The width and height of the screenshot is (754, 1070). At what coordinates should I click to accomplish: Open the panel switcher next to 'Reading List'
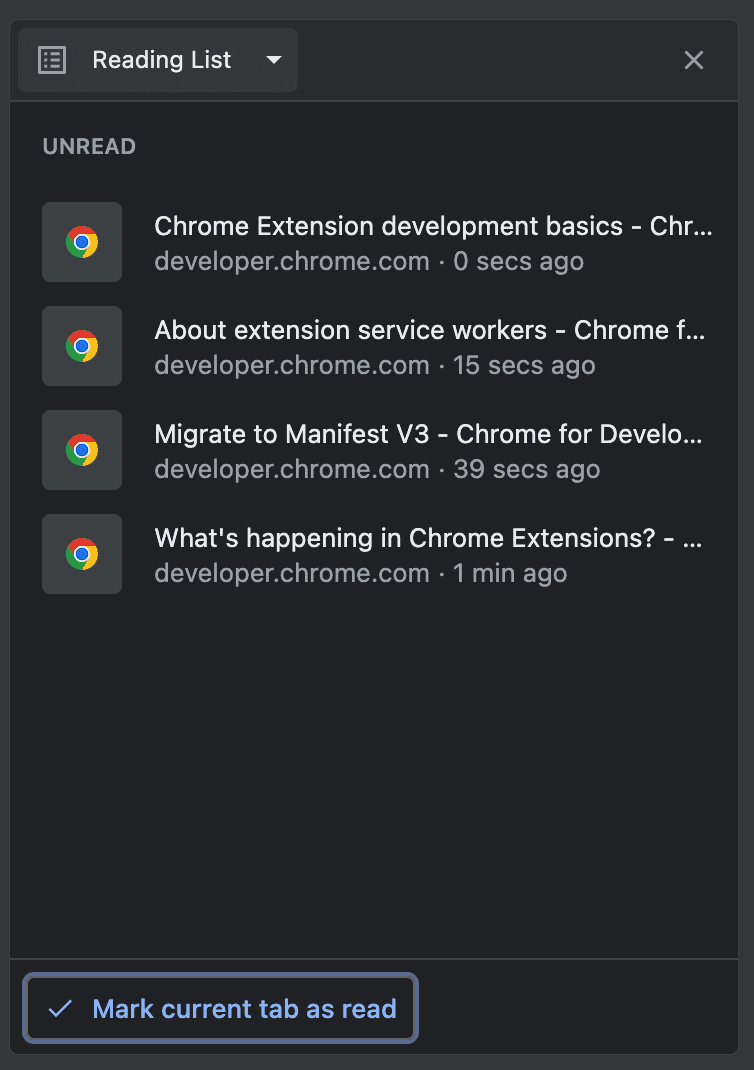point(273,60)
